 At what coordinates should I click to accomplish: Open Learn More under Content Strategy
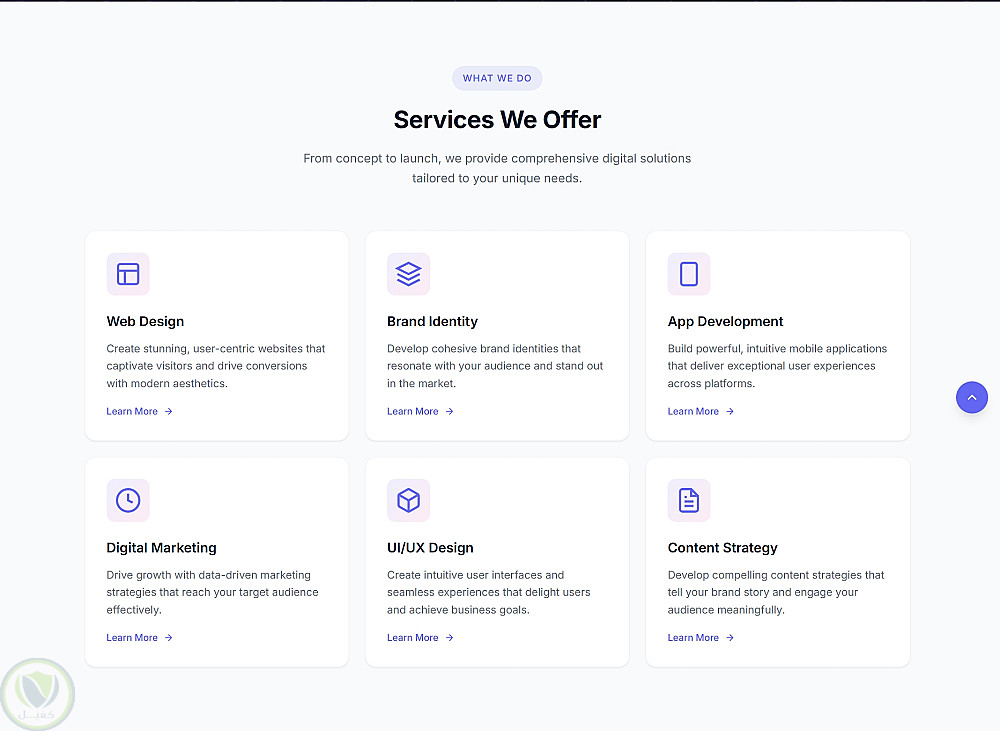click(x=700, y=638)
